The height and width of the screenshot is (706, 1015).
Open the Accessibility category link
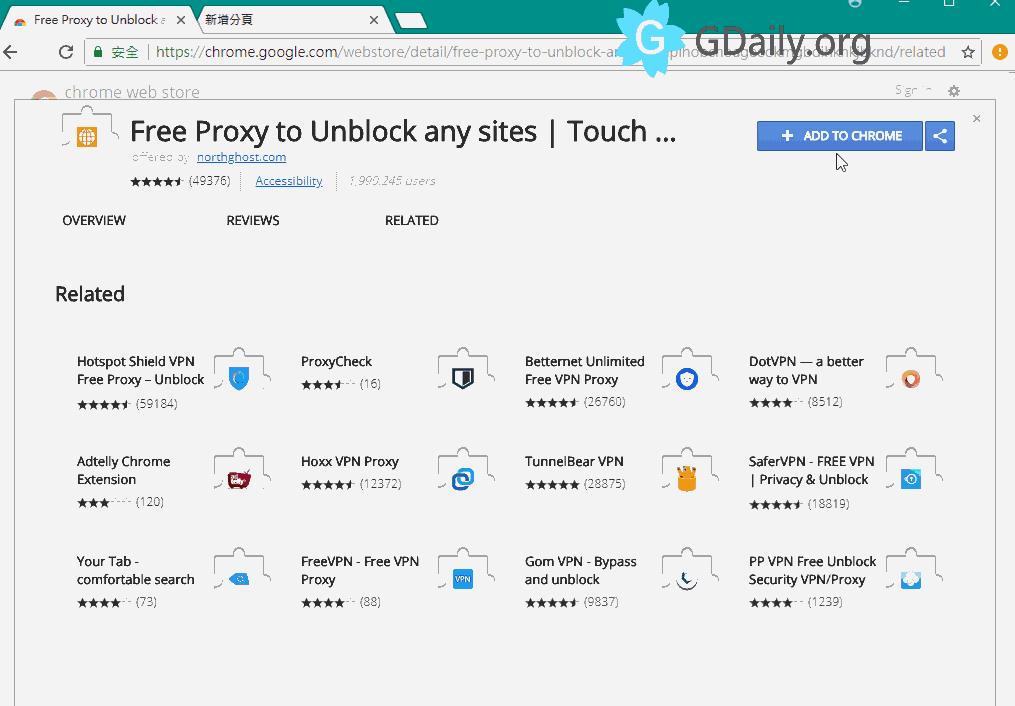(x=289, y=181)
